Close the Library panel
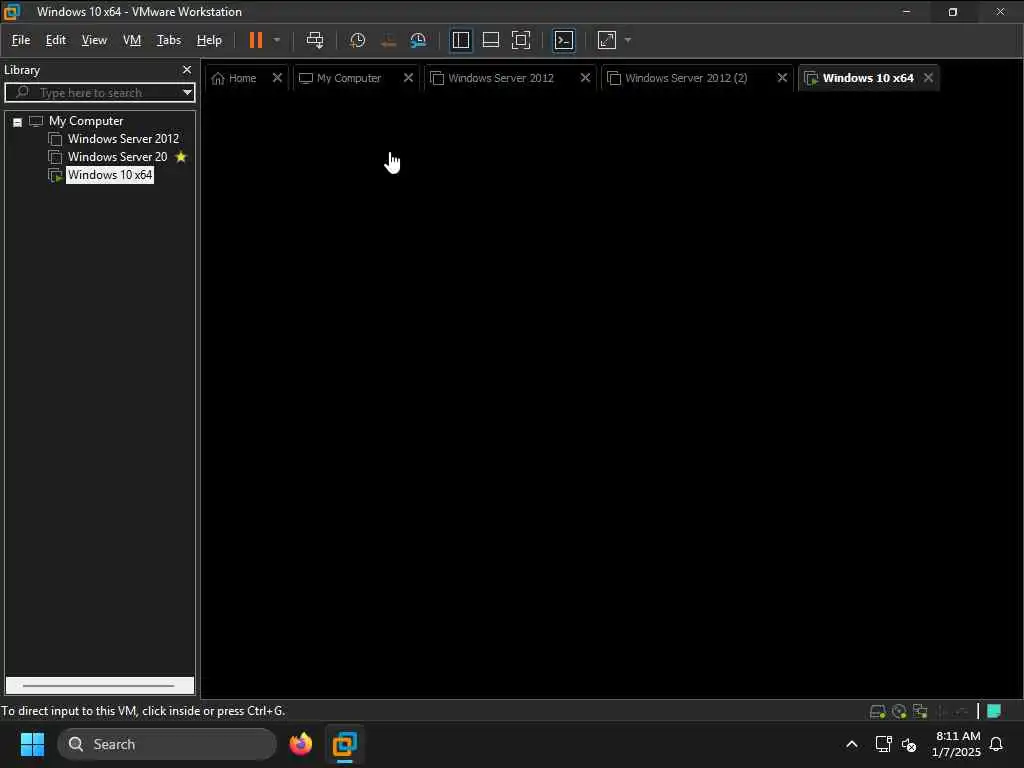This screenshot has height=768, width=1024. (187, 70)
